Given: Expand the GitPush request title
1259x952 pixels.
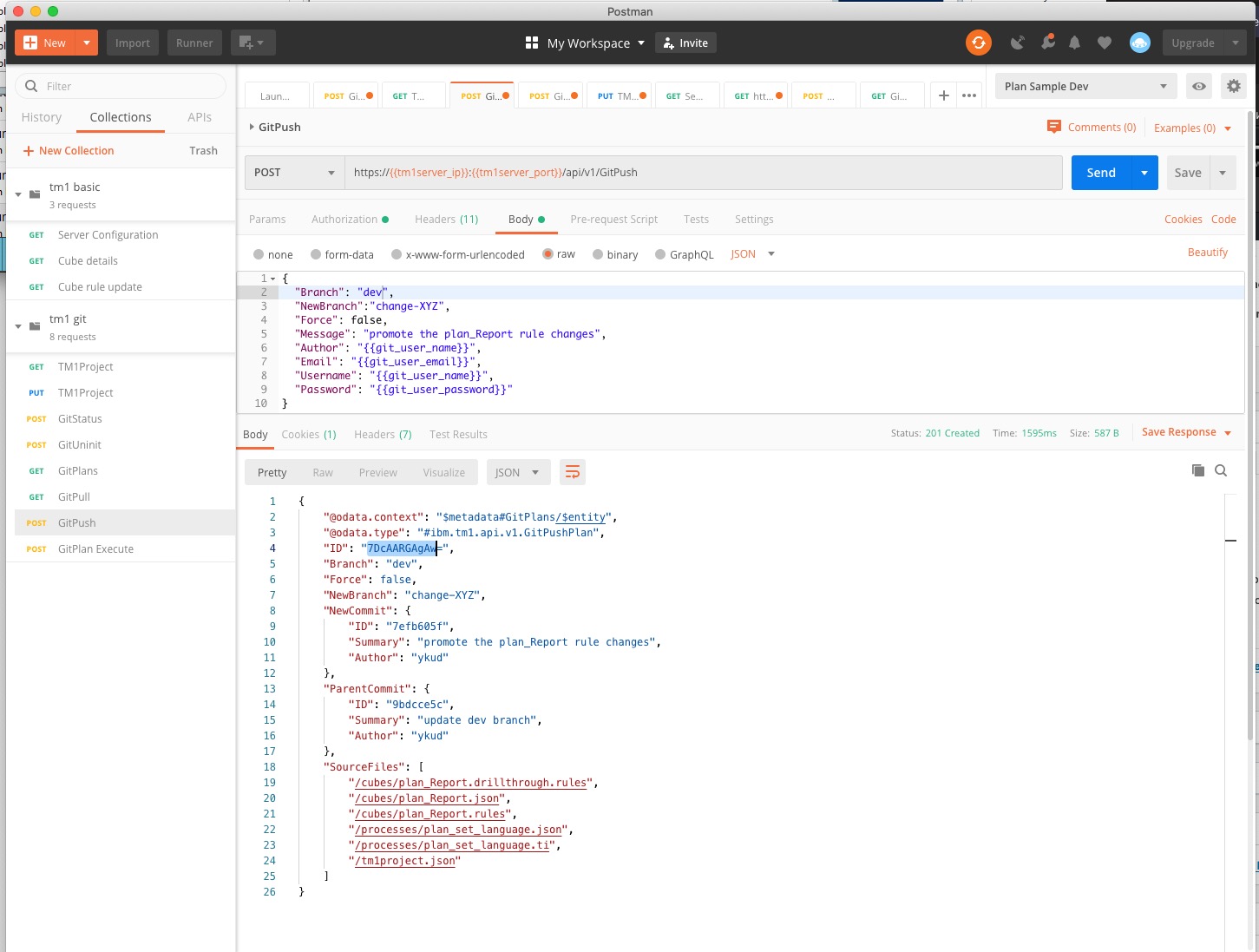Looking at the screenshot, I should [252, 127].
